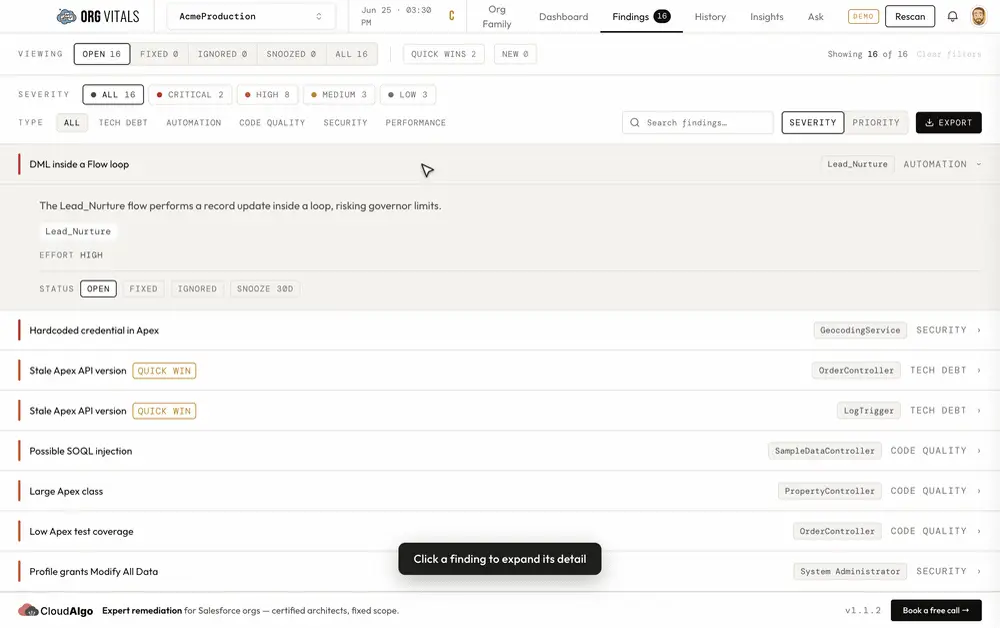Open the Possible SOQL injection finding
The image size is (1000, 628).
pyautogui.click(x=500, y=451)
